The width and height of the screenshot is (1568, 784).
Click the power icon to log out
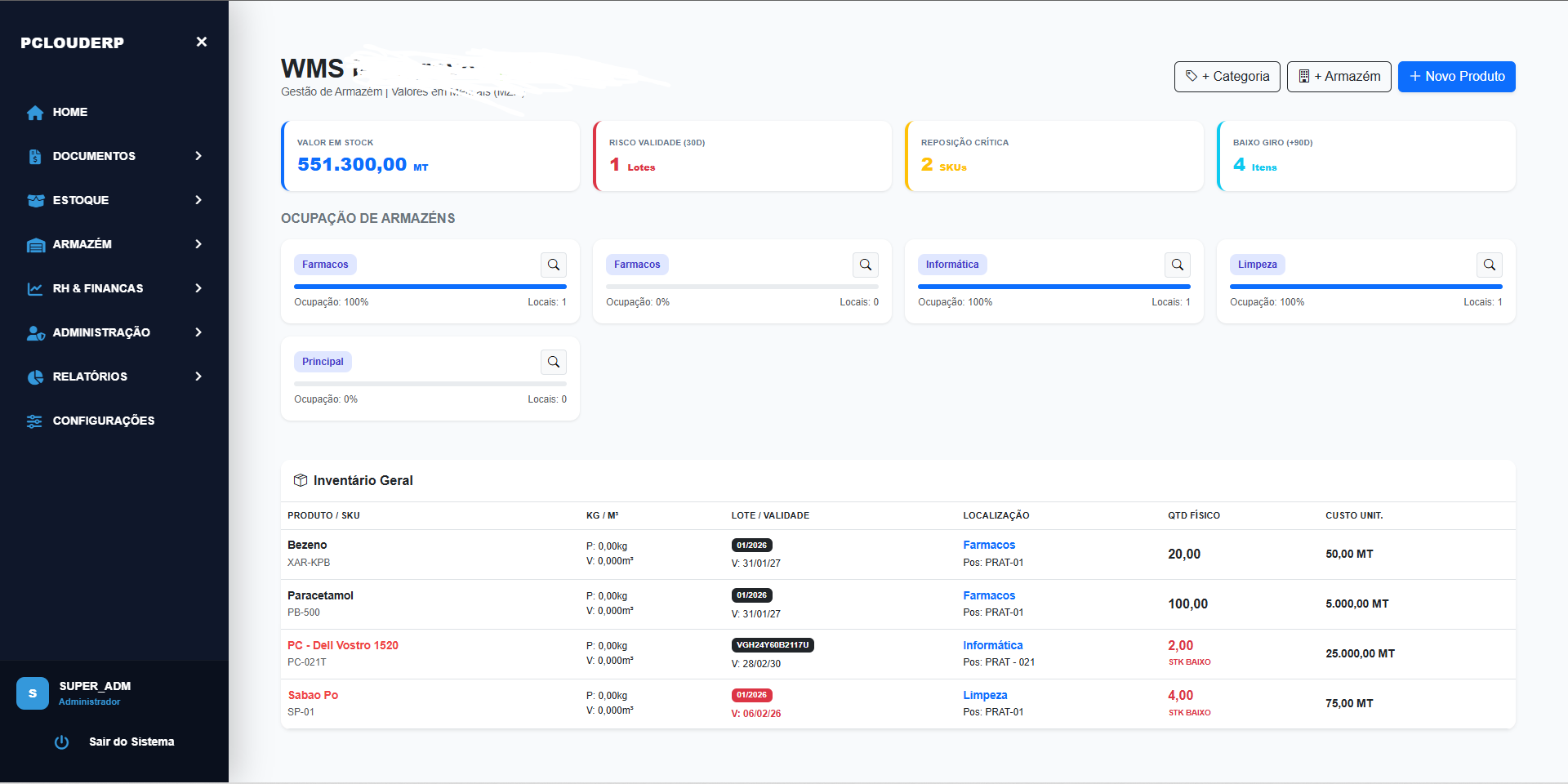coord(61,742)
